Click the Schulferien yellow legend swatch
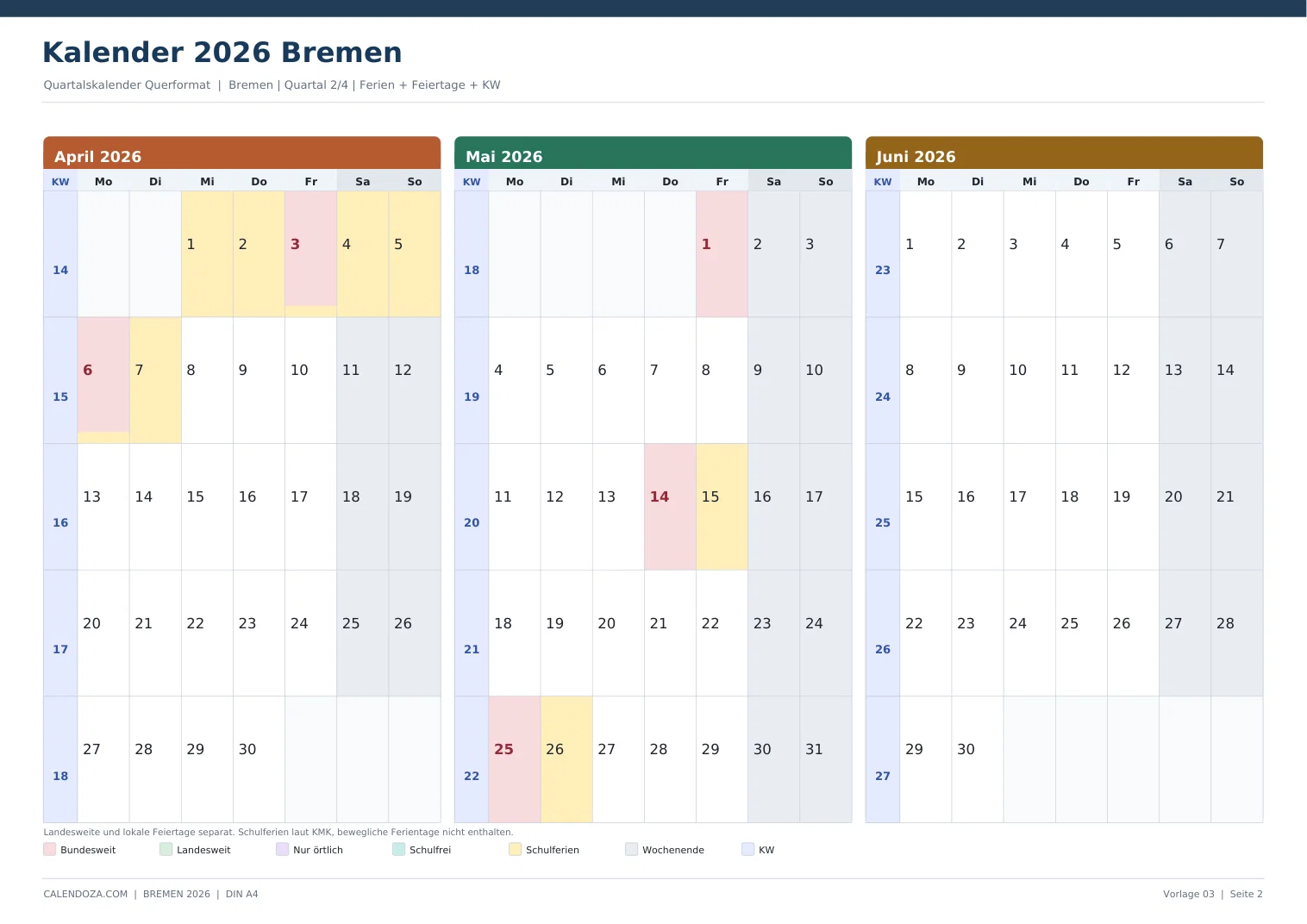The width and height of the screenshot is (1307, 924). click(x=516, y=849)
